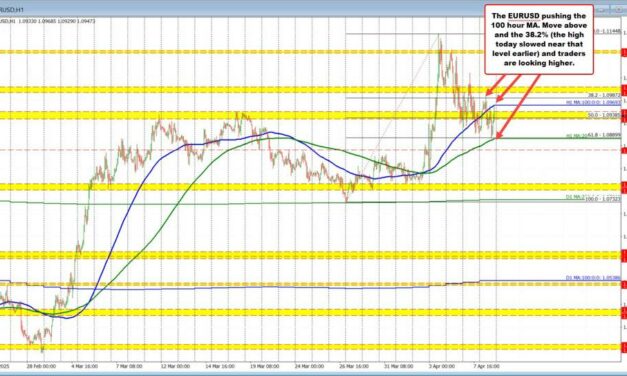
Task: Select the 61.8 - 1.08899 Fibonacci label
Action: pos(604,135)
